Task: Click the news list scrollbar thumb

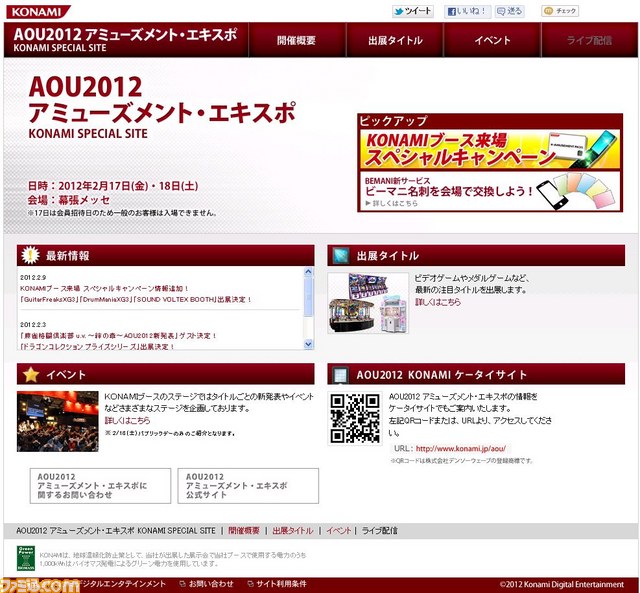Action: point(309,298)
